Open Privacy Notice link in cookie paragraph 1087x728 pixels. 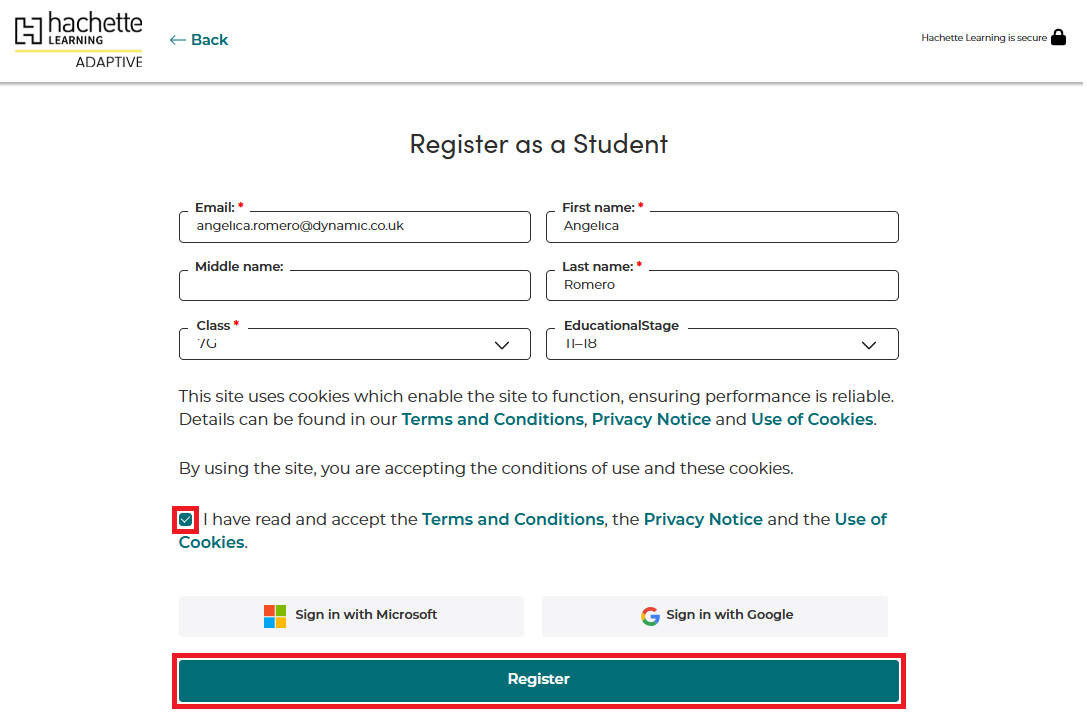pos(651,420)
